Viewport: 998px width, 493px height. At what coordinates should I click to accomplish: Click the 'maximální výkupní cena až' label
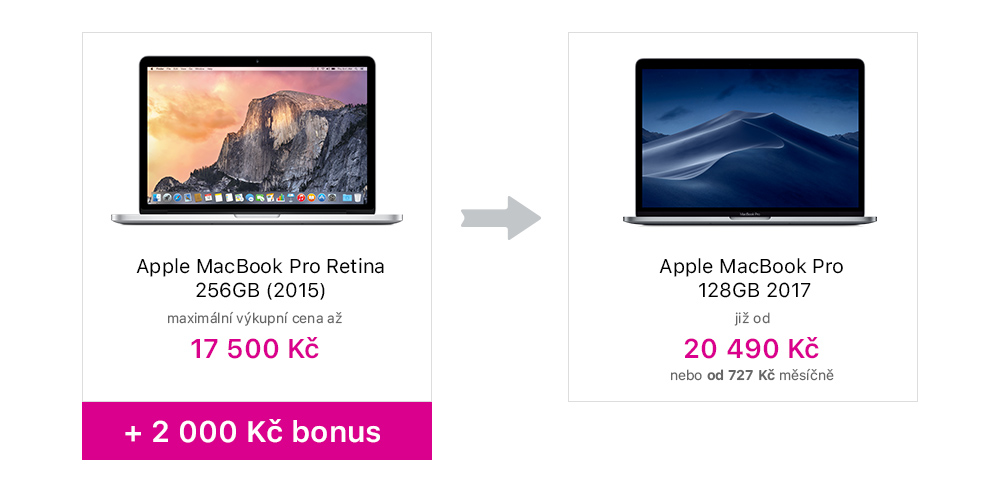(x=255, y=318)
